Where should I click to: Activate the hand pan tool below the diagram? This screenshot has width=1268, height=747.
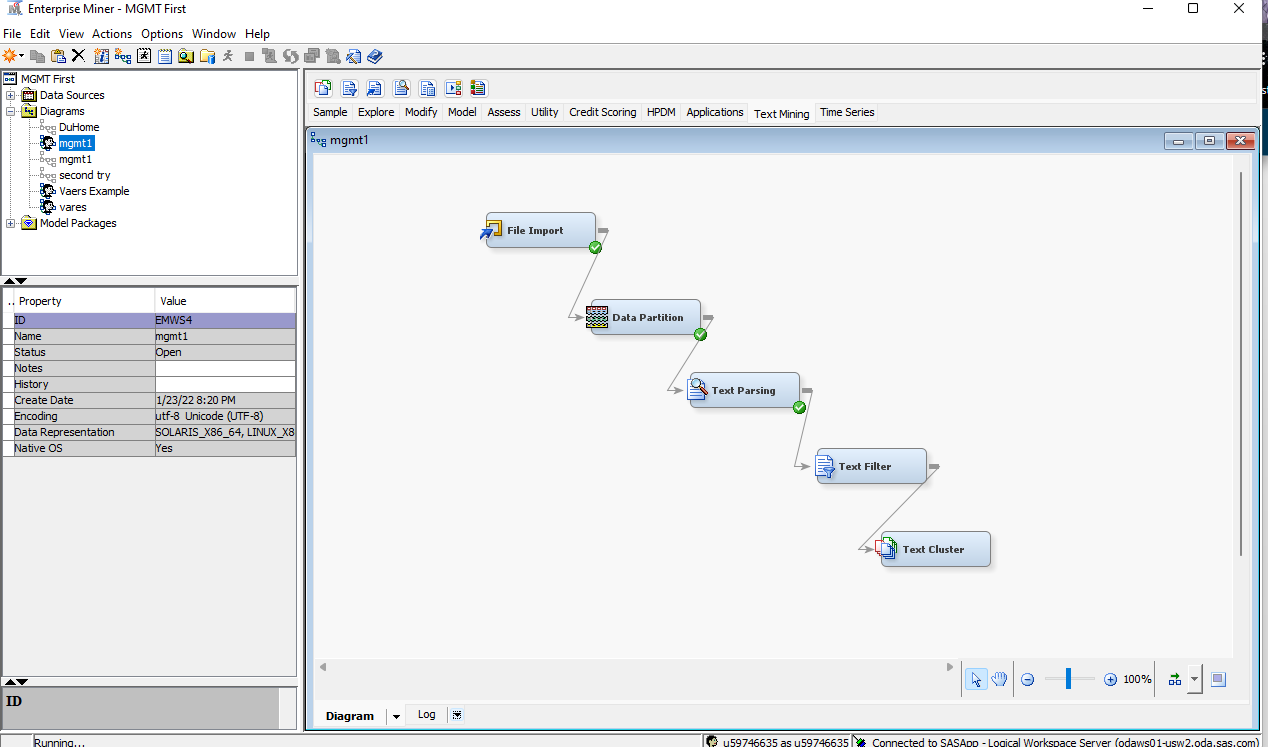(999, 679)
